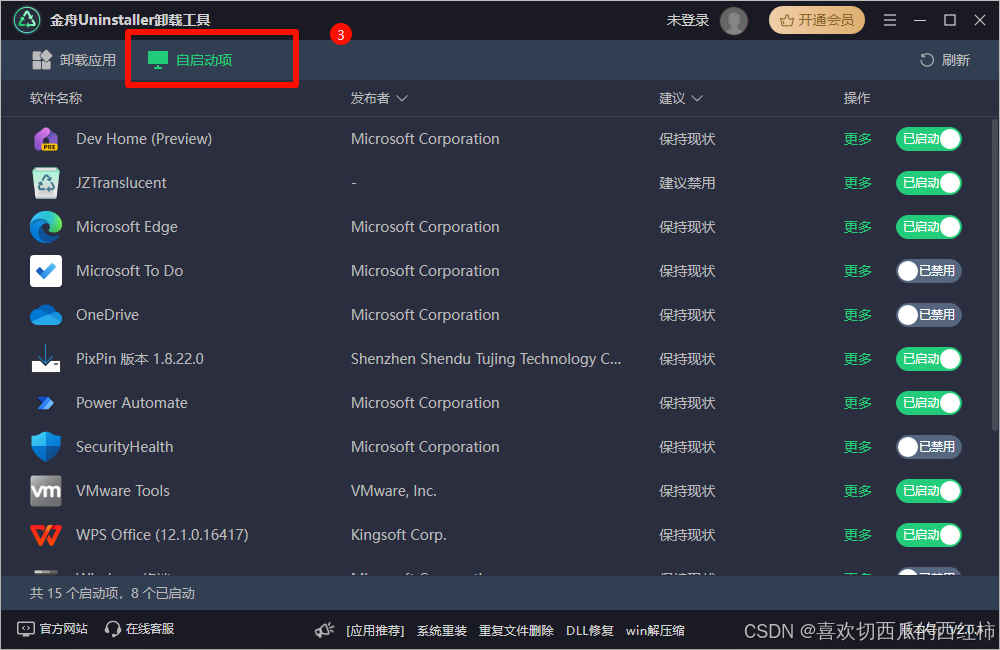
Task: Turn off PixPin startup switch
Action: pos(929,359)
